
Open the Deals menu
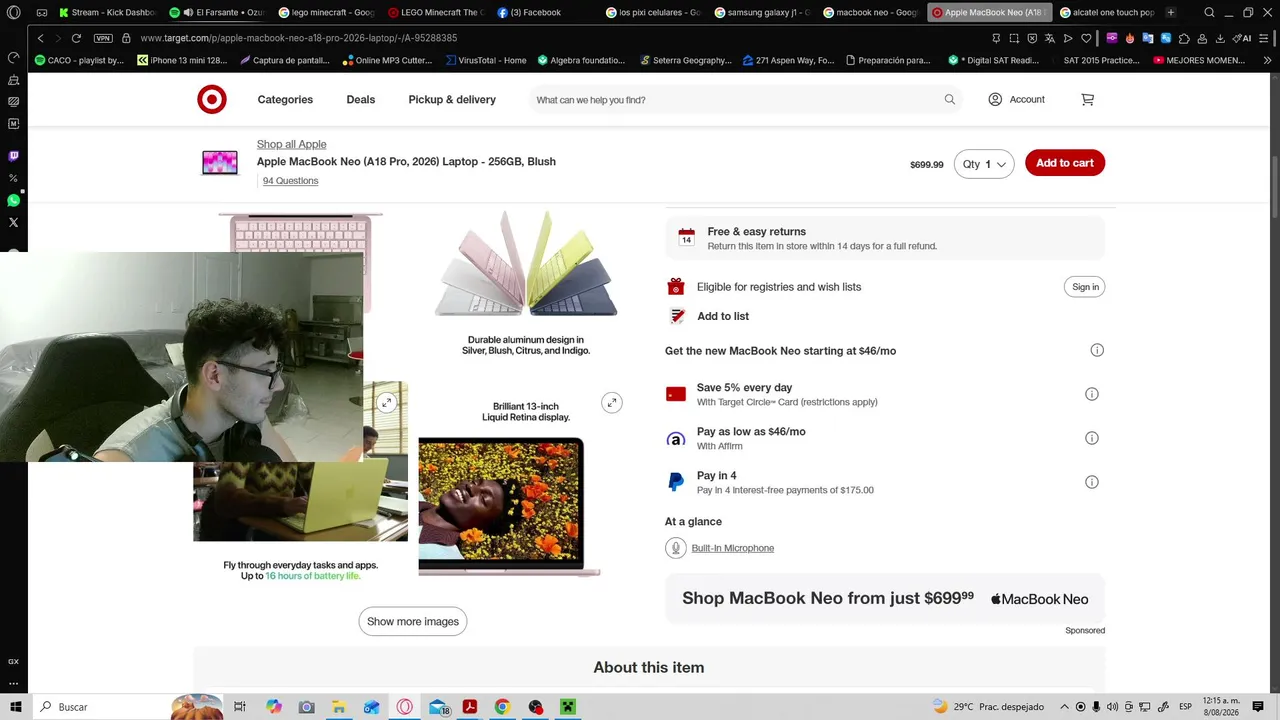tap(361, 100)
